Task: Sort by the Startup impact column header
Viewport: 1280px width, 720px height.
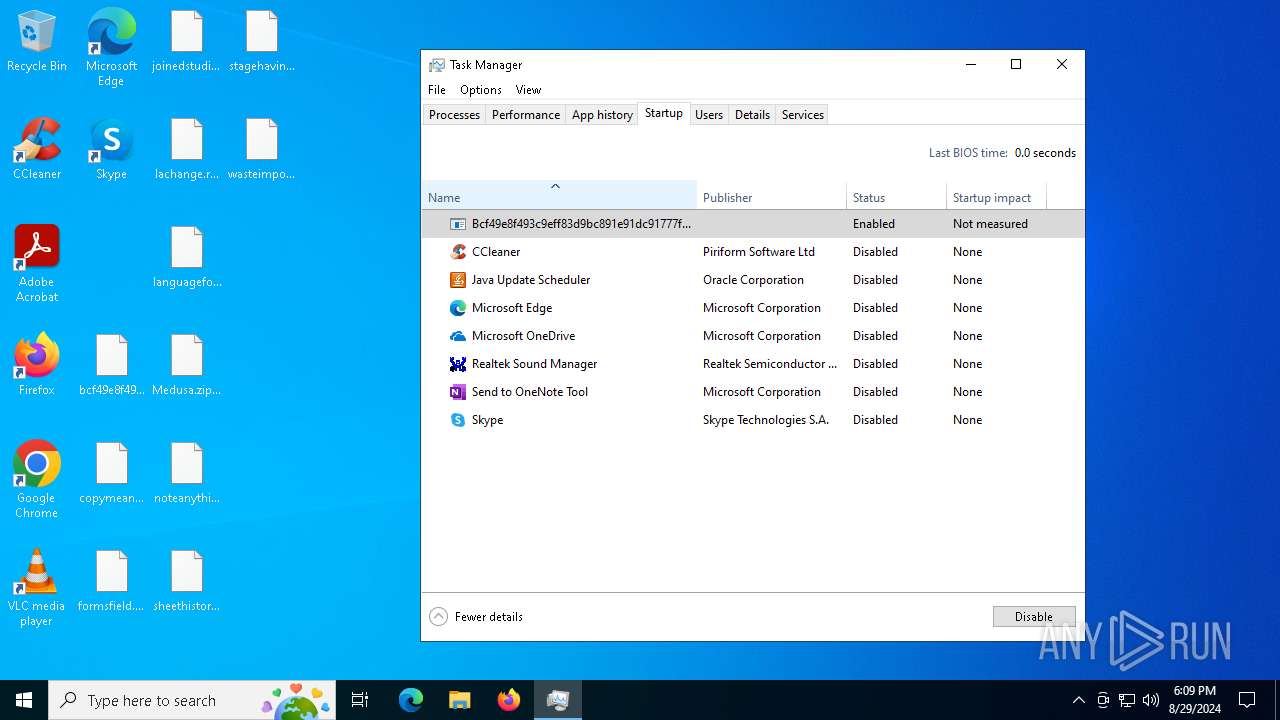Action: coord(996,195)
